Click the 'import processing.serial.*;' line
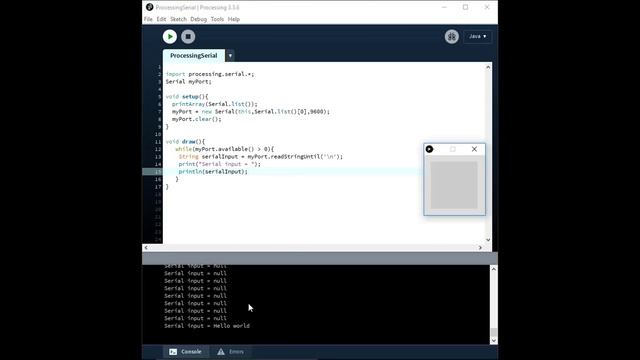Viewport: 640px width, 360px height. [209, 74]
